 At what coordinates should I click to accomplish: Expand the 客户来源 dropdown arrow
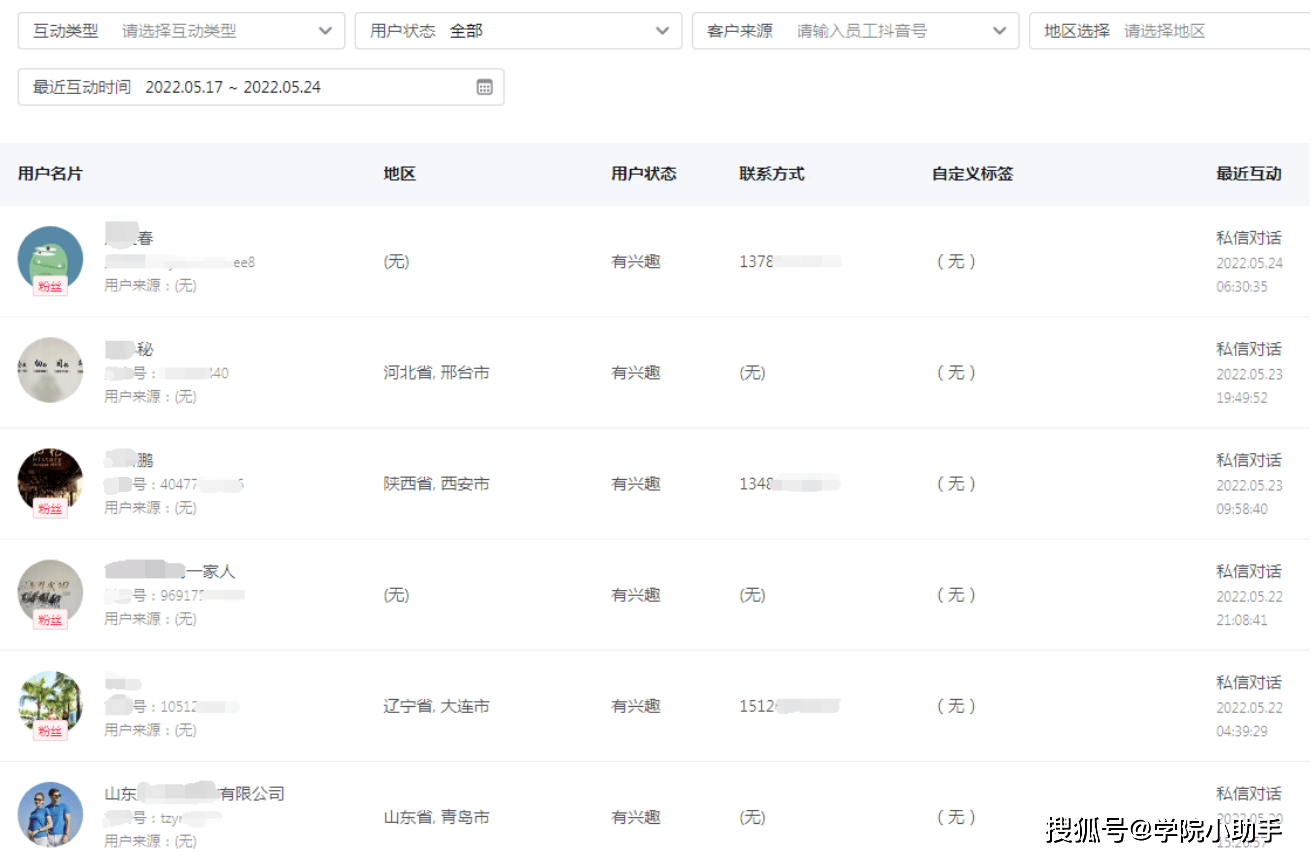tap(999, 31)
